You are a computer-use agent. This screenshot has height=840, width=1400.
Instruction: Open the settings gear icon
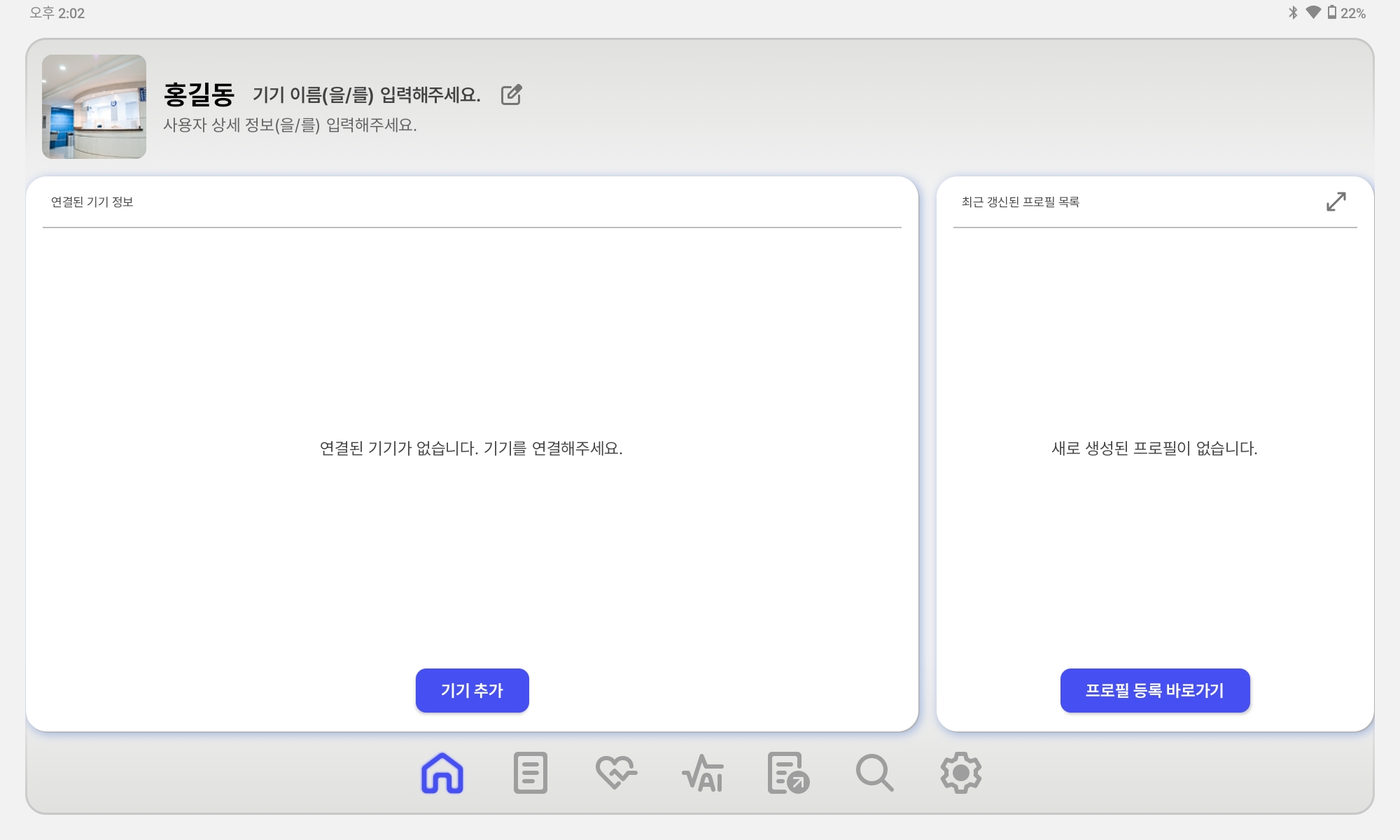pyautogui.click(x=960, y=773)
